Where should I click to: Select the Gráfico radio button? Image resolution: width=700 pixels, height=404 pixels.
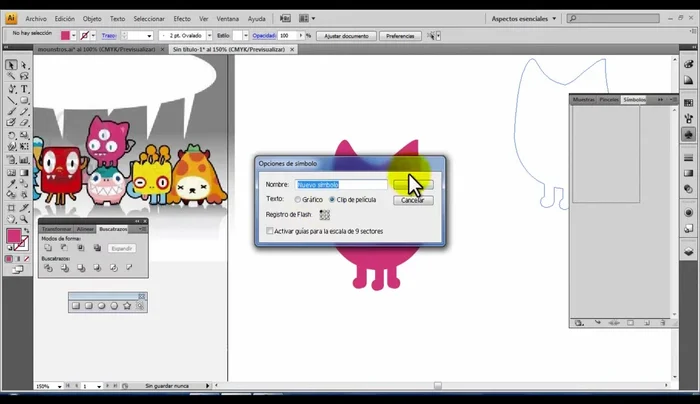(299, 200)
